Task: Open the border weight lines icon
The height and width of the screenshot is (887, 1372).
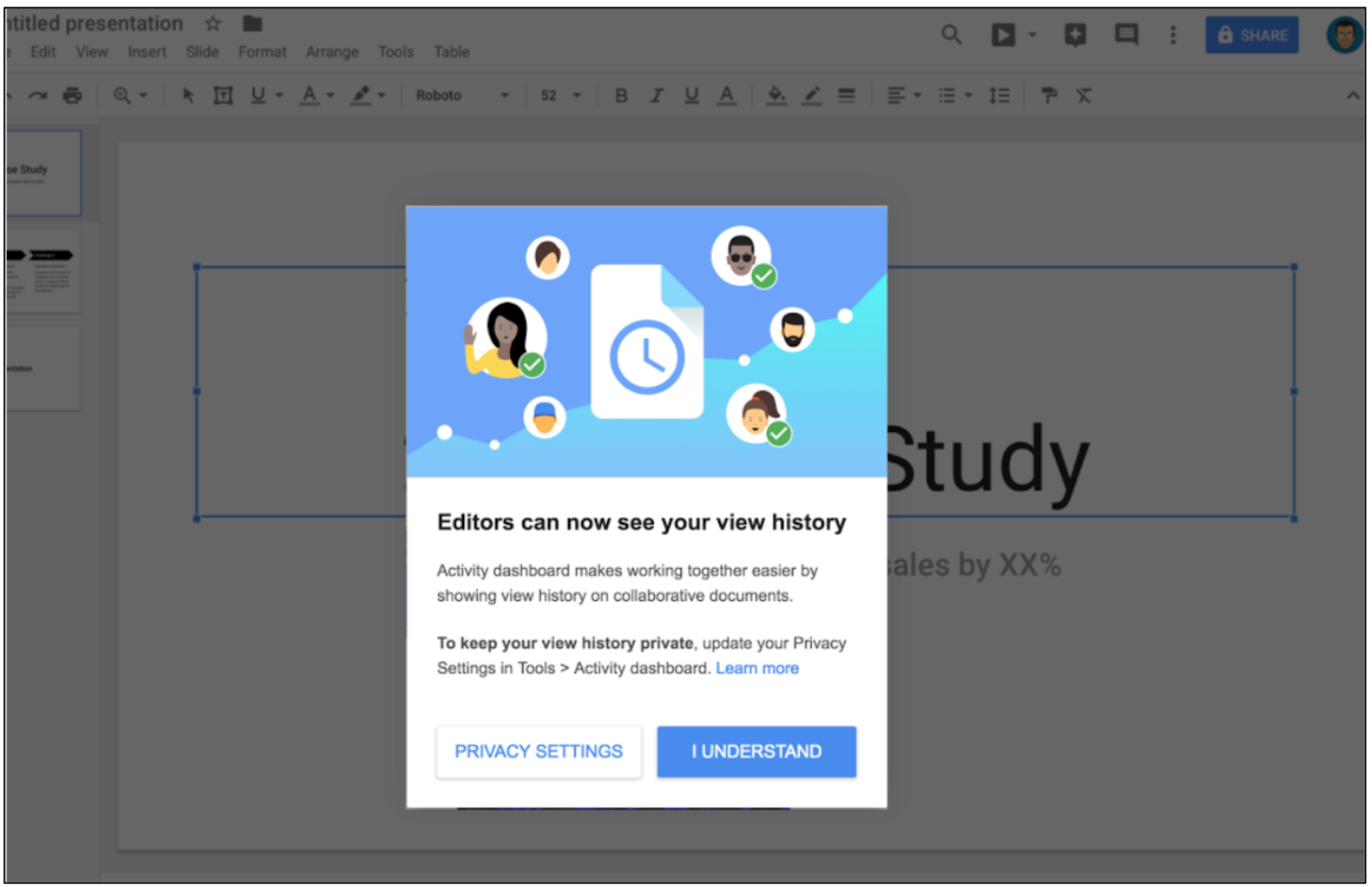Action: [846, 95]
